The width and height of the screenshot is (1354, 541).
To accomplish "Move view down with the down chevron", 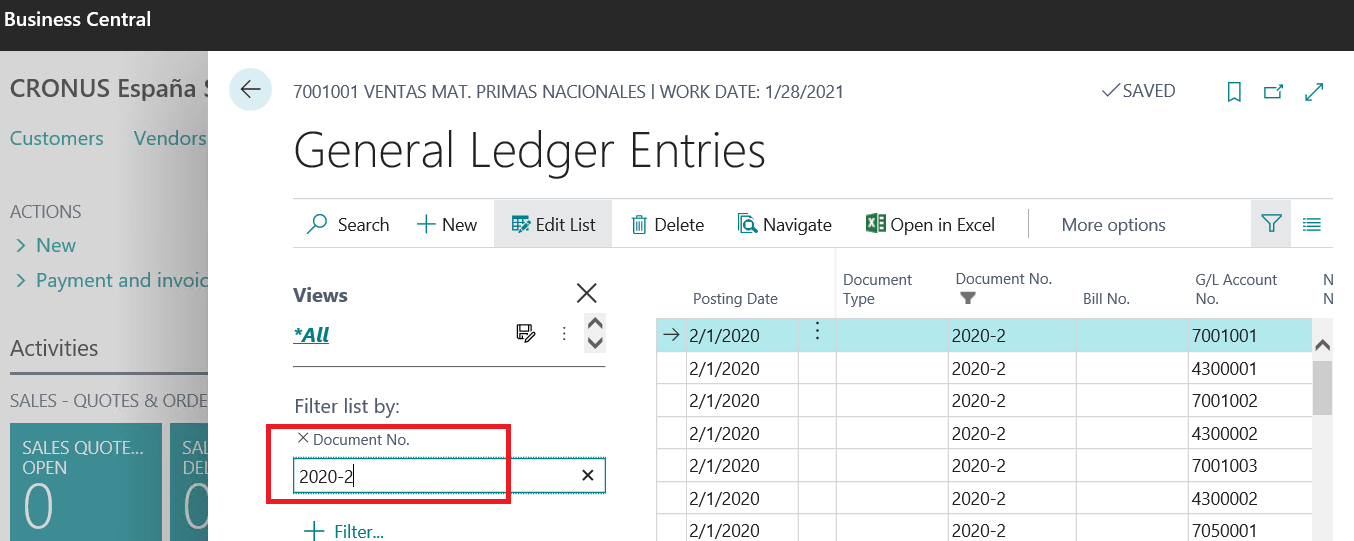I will click(x=595, y=343).
